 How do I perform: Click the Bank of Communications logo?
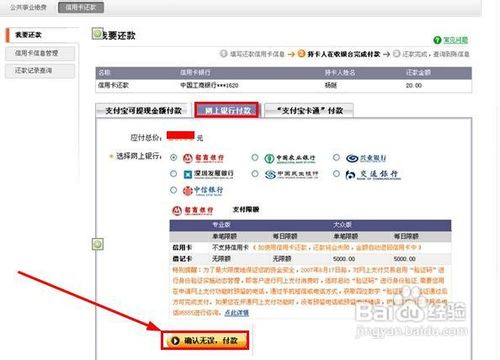click(x=373, y=174)
